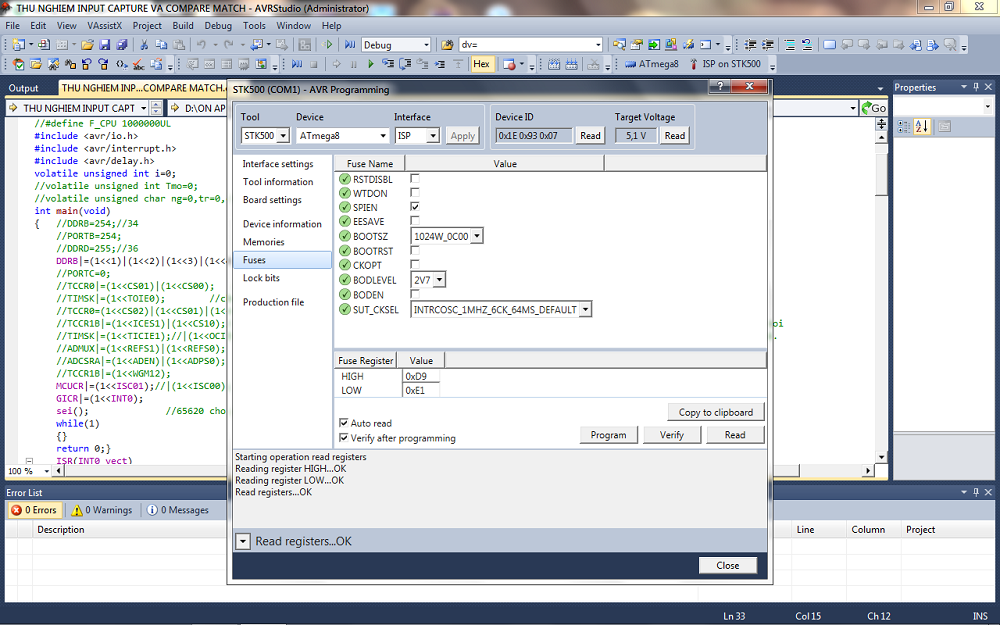Open the 100 % zoom dropdown

(x=47, y=471)
